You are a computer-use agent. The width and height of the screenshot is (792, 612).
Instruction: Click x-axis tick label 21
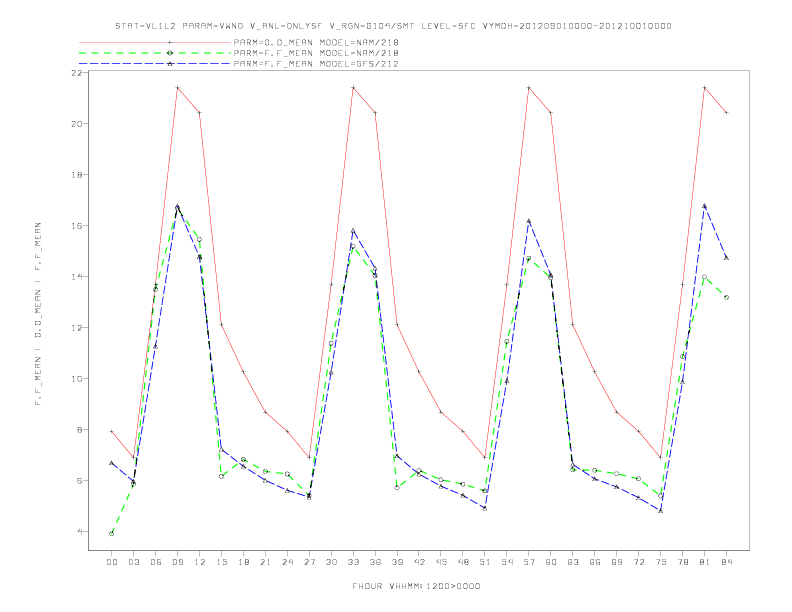(265, 562)
